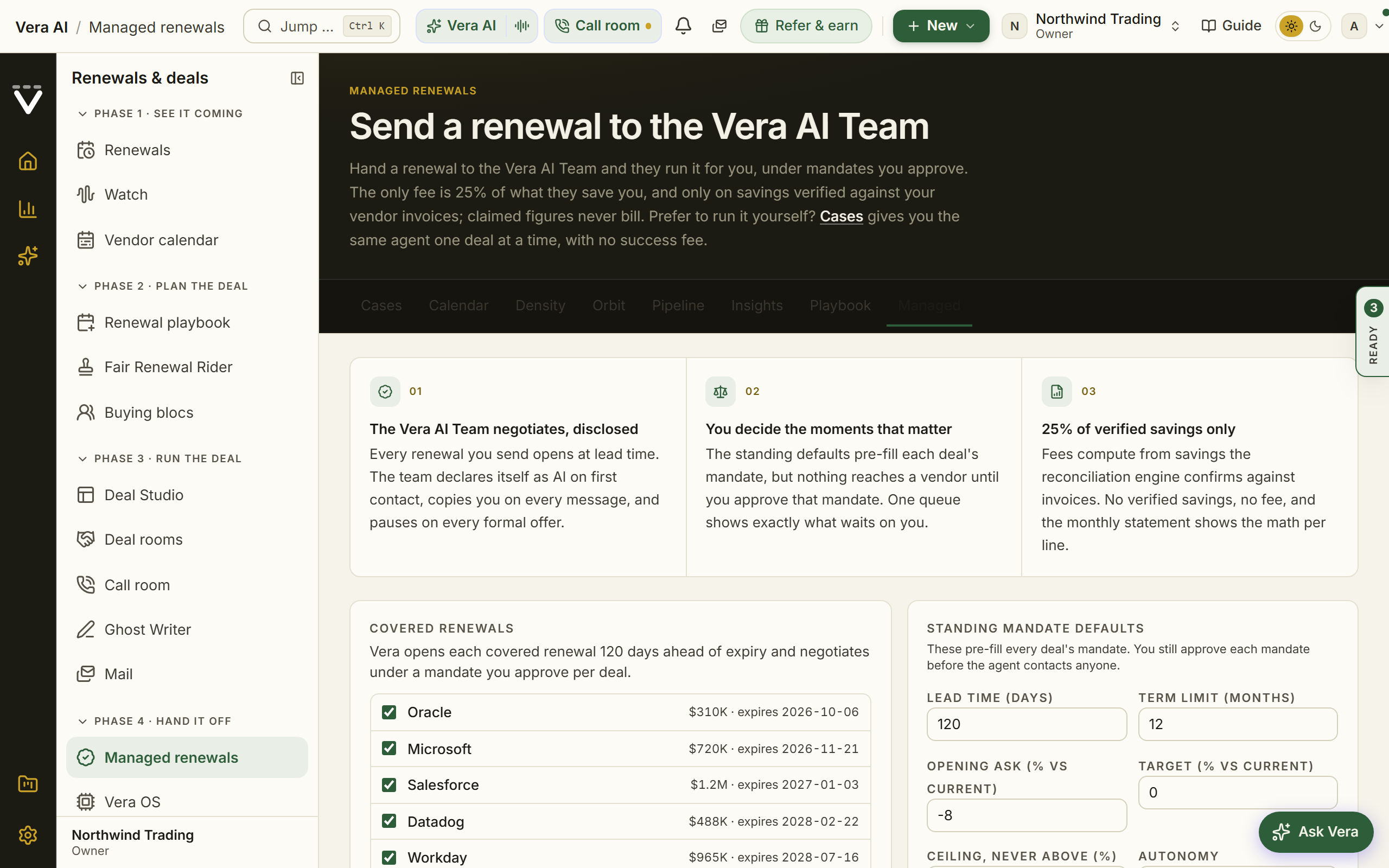Switch to the Density tab
This screenshot has width=1389, height=868.
(540, 305)
